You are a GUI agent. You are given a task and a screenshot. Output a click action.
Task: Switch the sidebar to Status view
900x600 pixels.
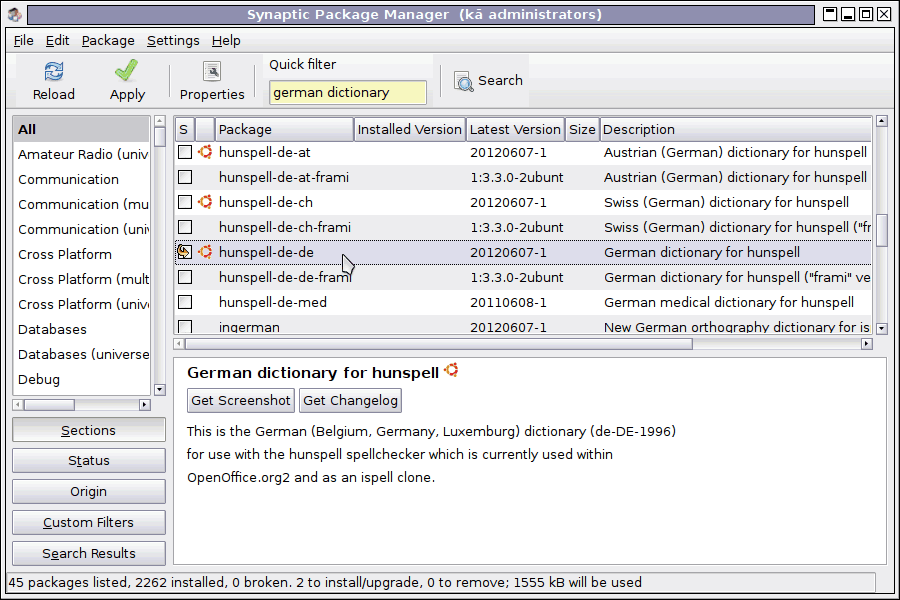click(x=88, y=460)
